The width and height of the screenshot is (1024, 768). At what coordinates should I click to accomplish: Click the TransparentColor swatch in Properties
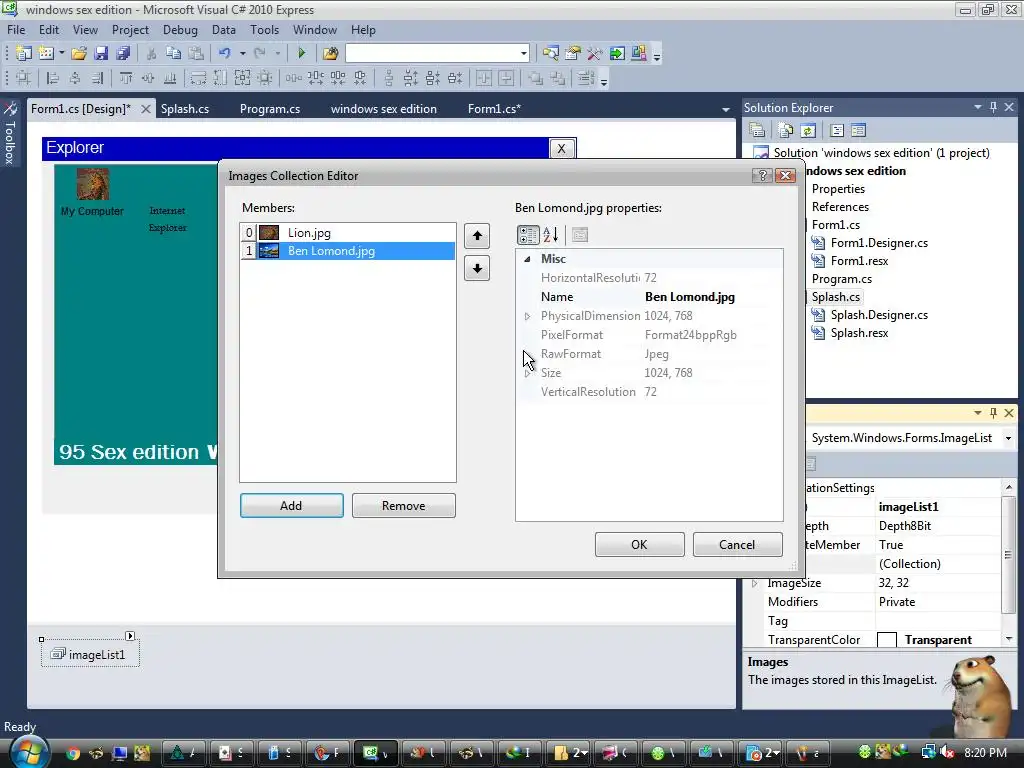pos(887,640)
